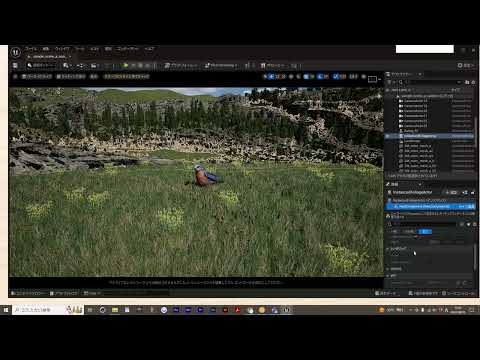480x360 pixels.
Task: Open the Output Log in status bar
Action: pos(64,293)
